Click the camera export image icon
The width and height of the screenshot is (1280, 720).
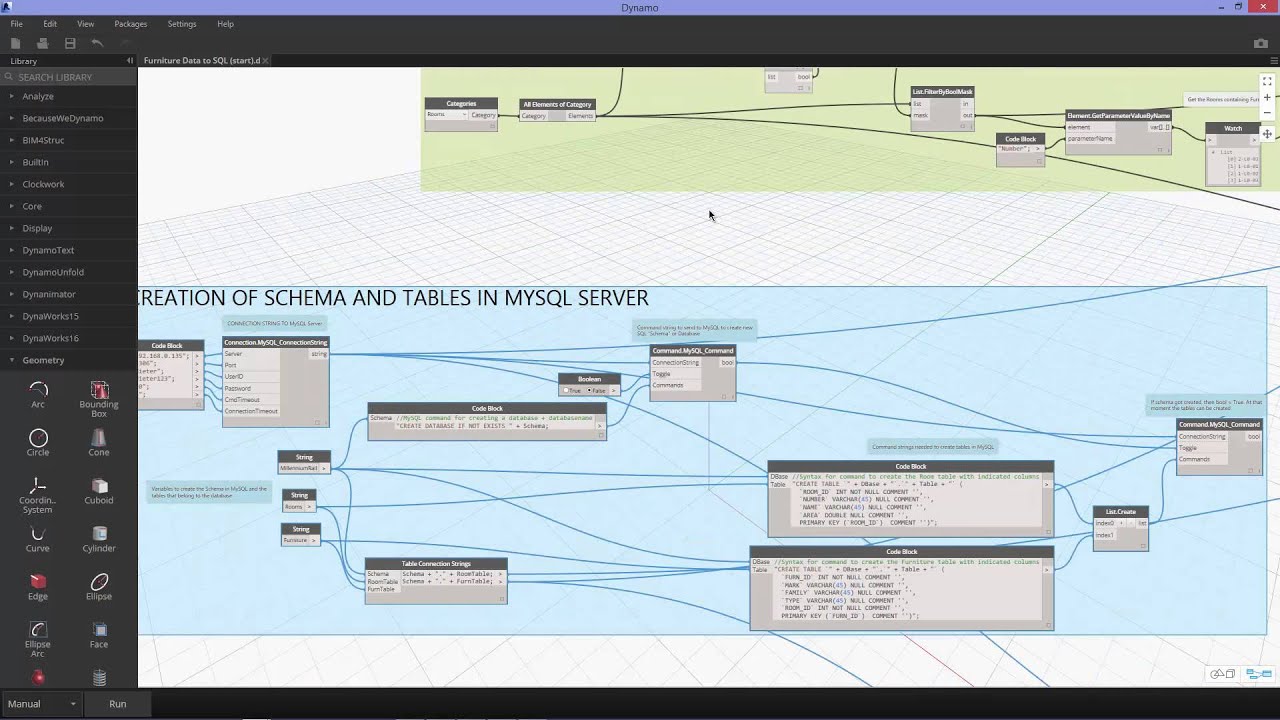pos(1261,43)
